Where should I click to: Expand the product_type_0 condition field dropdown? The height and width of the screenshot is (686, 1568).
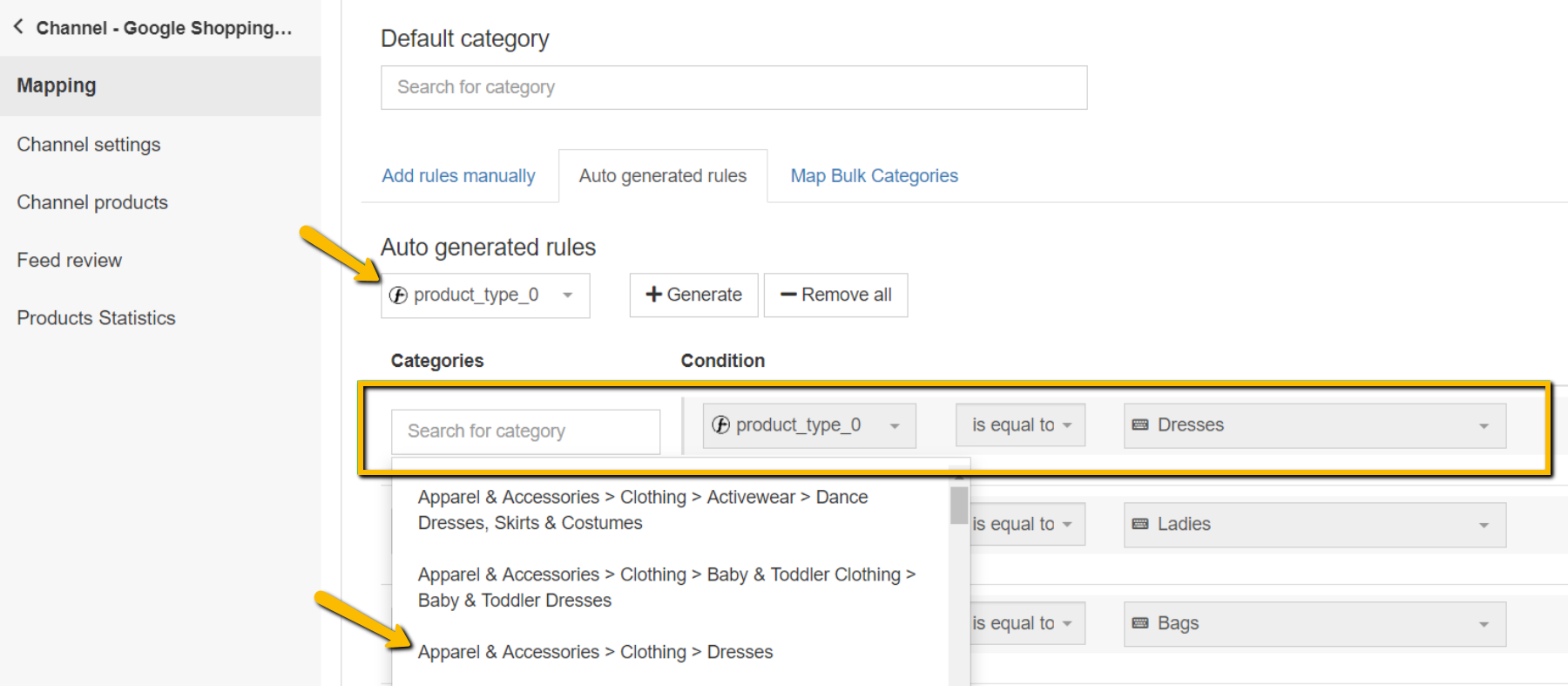point(808,425)
